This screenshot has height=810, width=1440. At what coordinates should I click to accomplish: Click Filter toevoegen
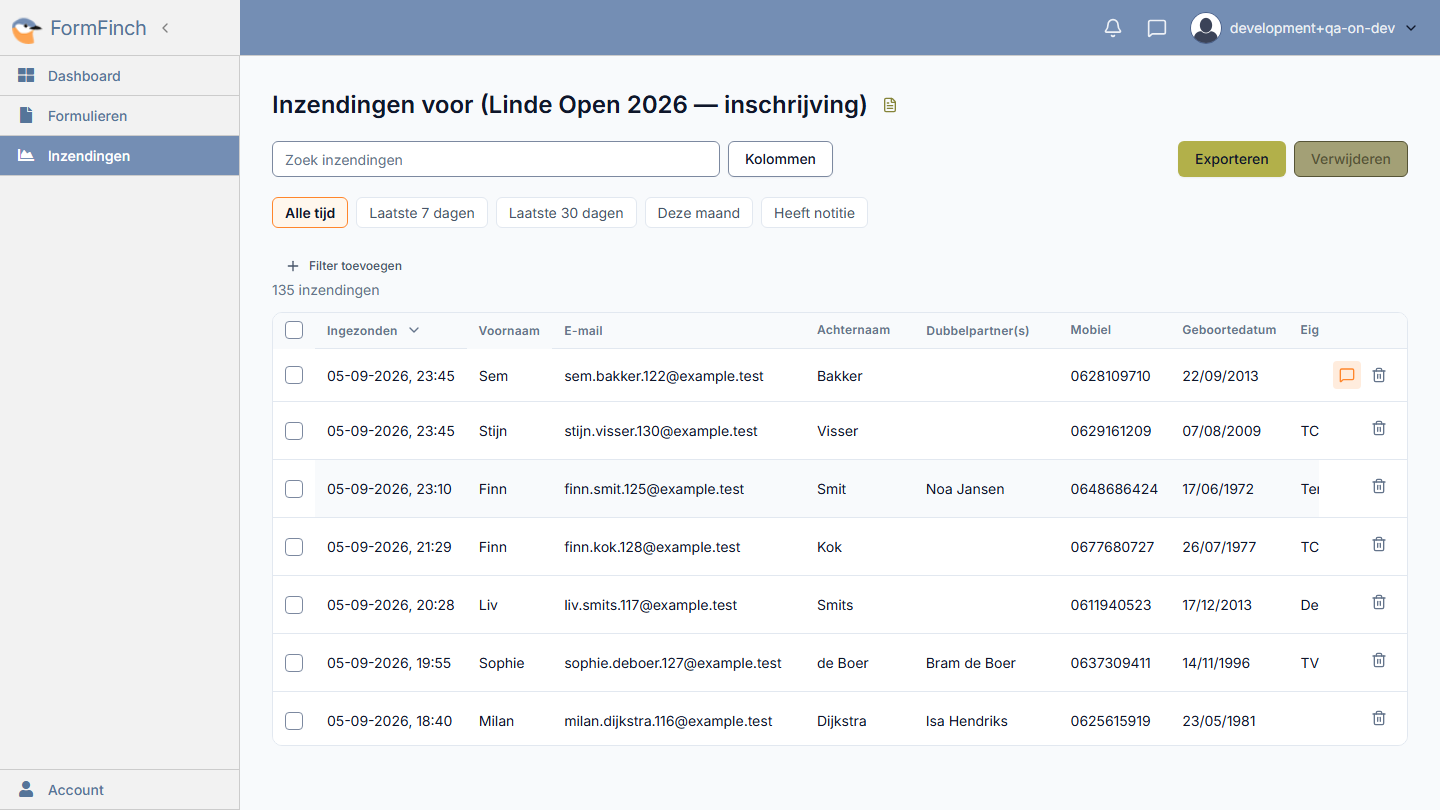(345, 266)
